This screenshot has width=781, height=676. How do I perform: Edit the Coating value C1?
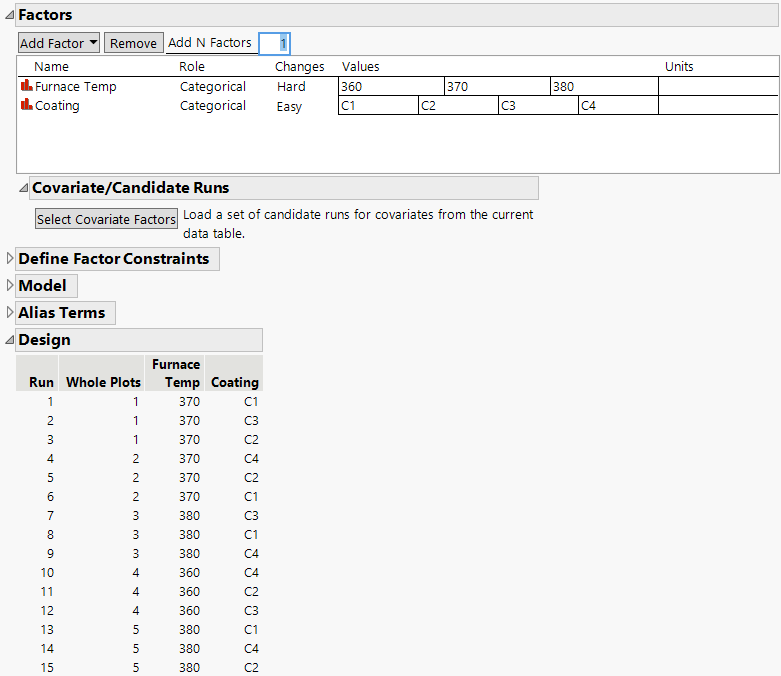point(378,105)
